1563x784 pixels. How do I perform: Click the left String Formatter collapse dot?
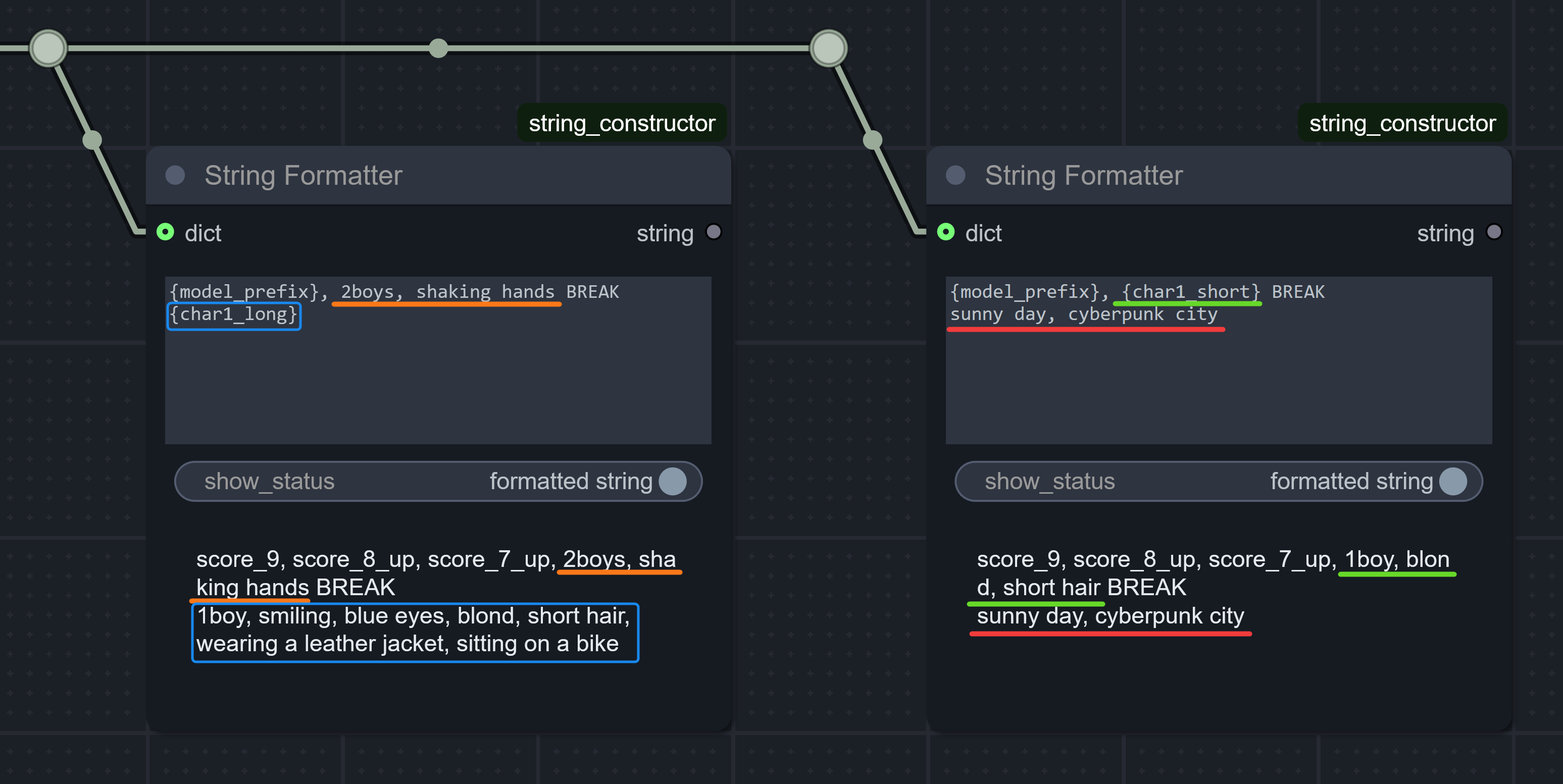tap(175, 175)
